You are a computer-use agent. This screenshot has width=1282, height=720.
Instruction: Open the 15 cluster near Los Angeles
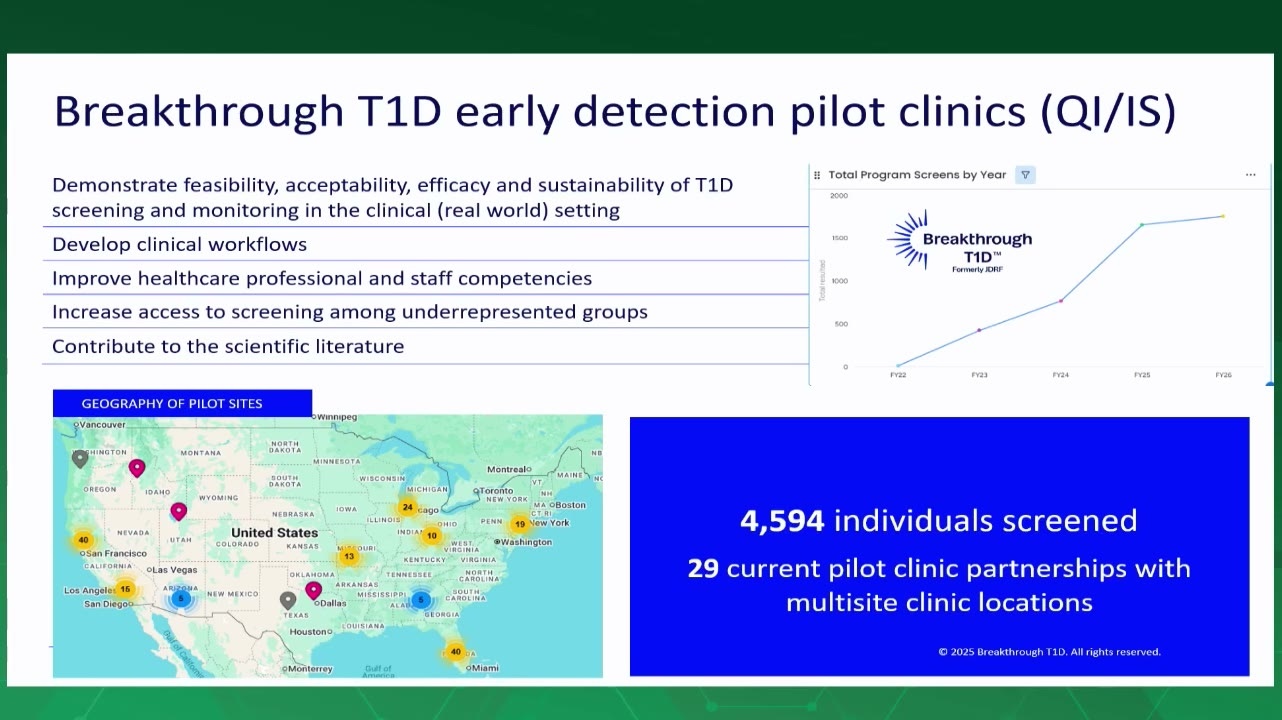coord(125,589)
